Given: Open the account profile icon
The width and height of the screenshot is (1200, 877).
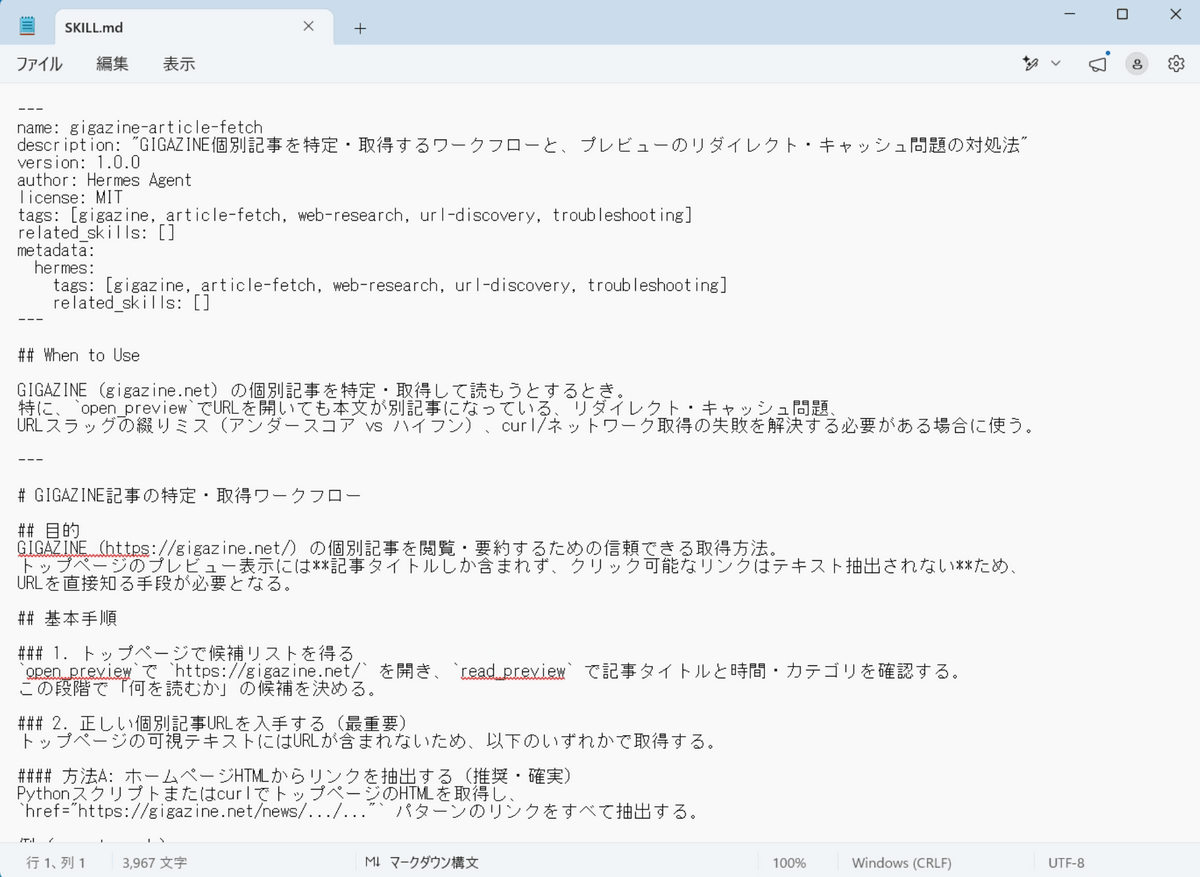Looking at the screenshot, I should 1137,64.
